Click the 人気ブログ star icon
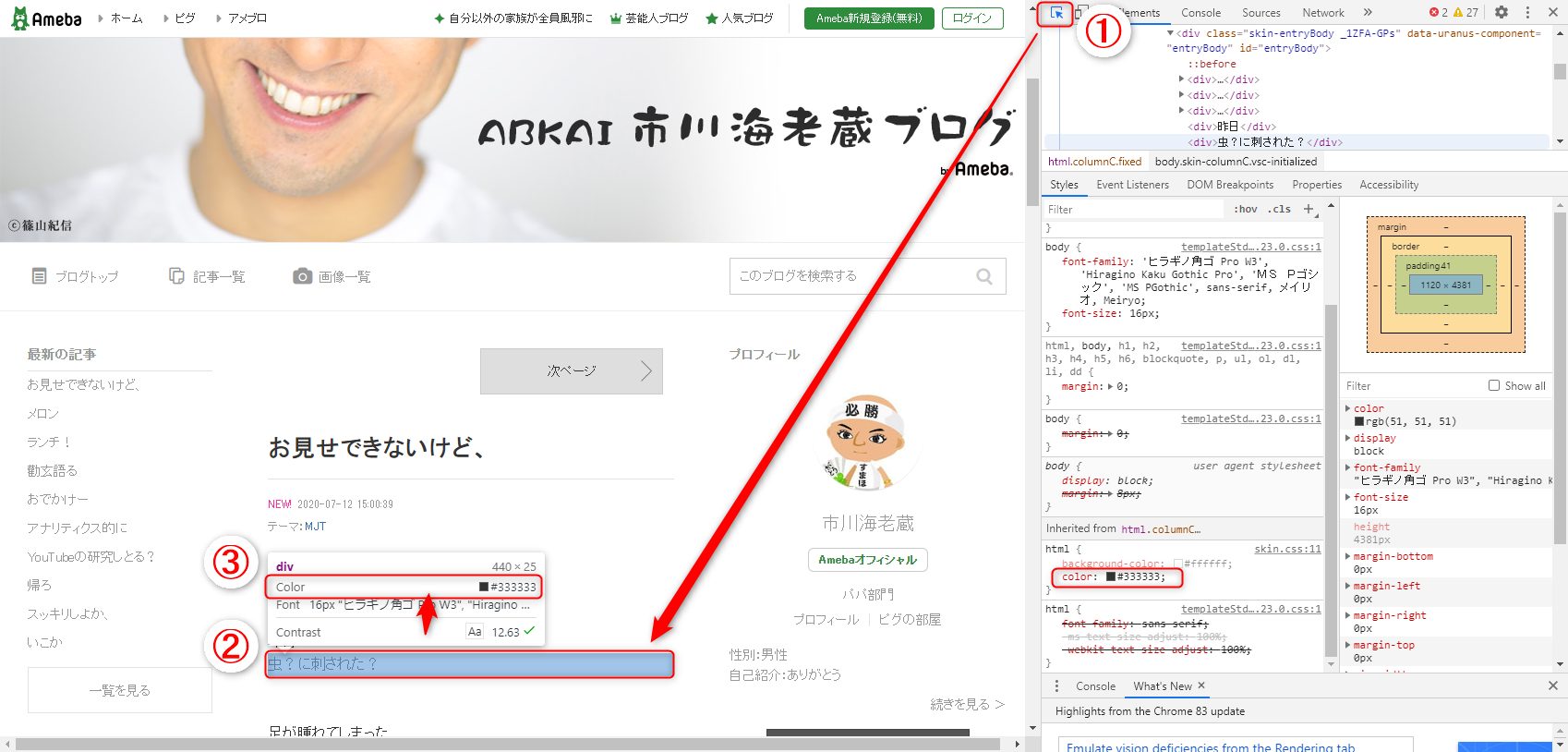The image size is (1568, 752). [x=712, y=18]
